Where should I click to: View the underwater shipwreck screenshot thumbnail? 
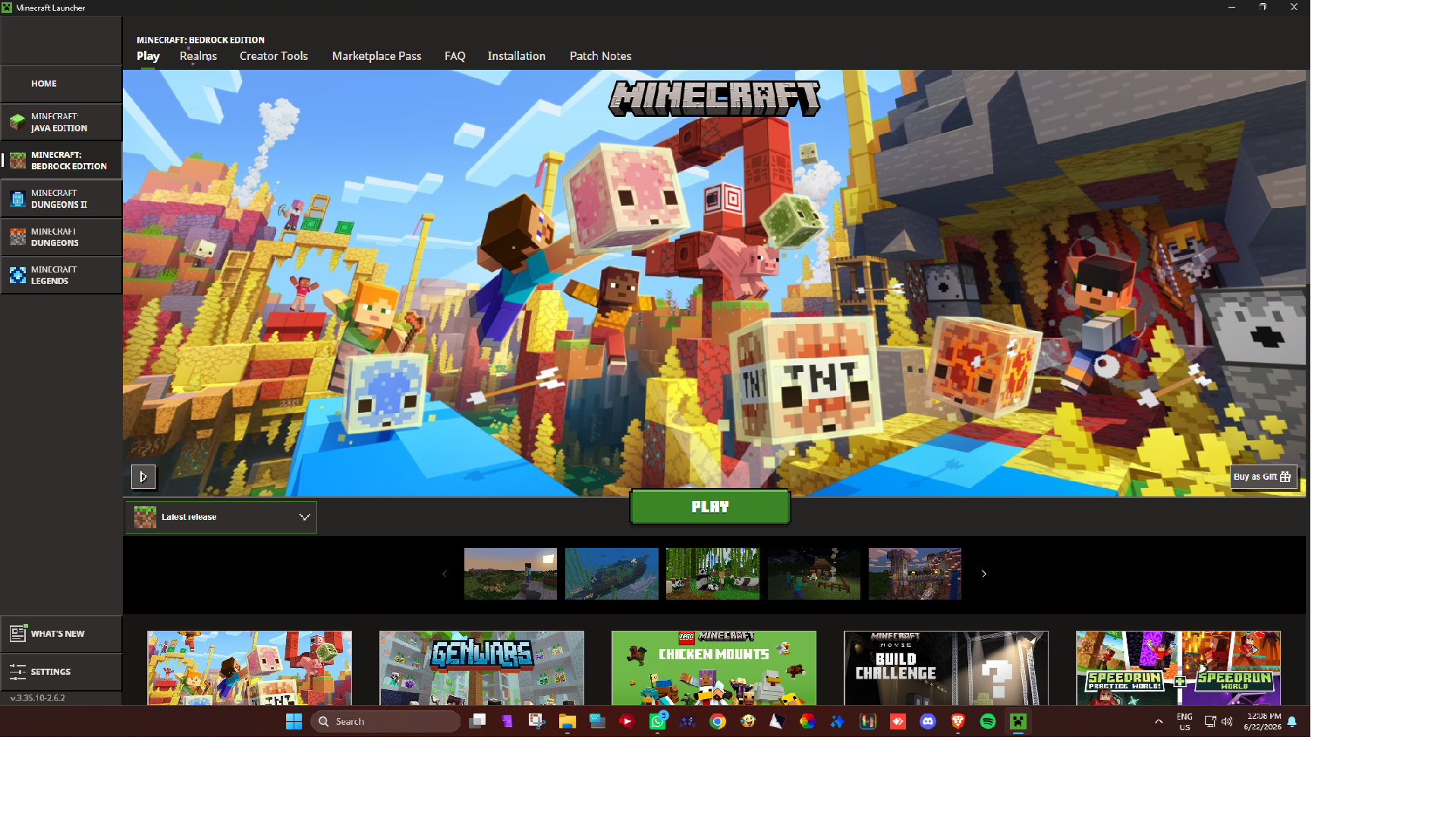click(612, 574)
